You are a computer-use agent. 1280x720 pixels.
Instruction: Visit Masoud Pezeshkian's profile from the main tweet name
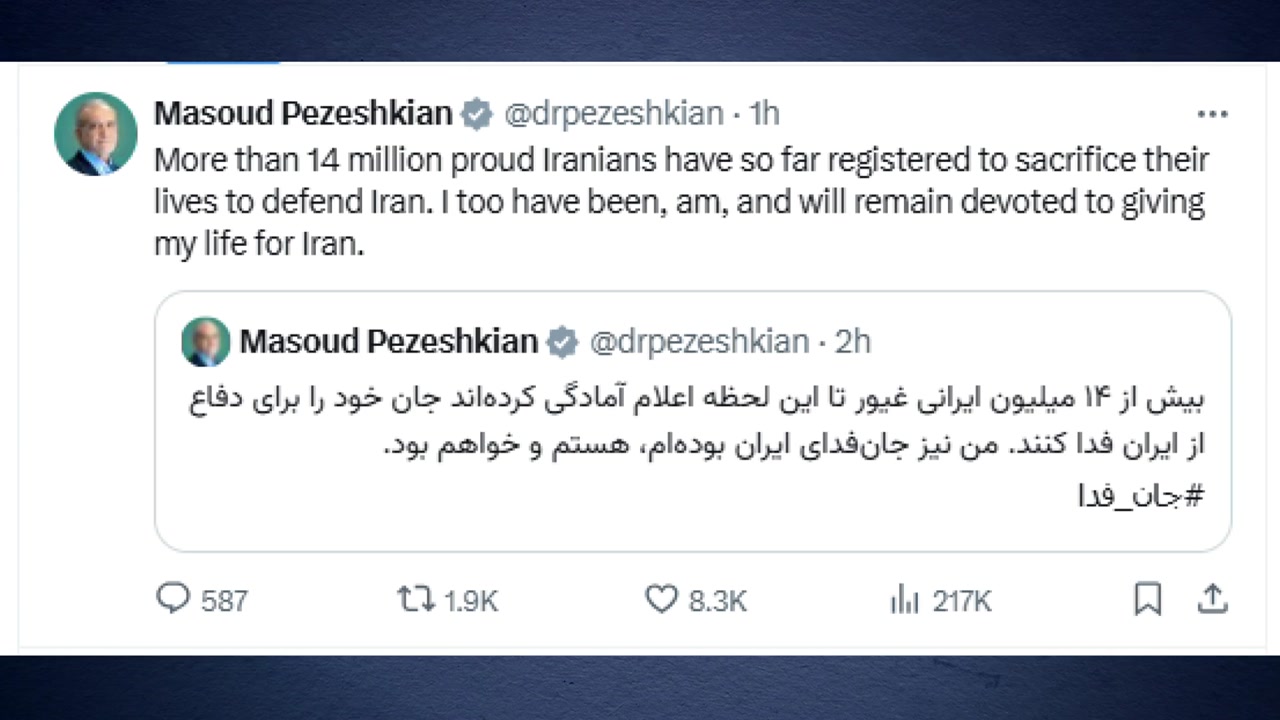click(303, 114)
